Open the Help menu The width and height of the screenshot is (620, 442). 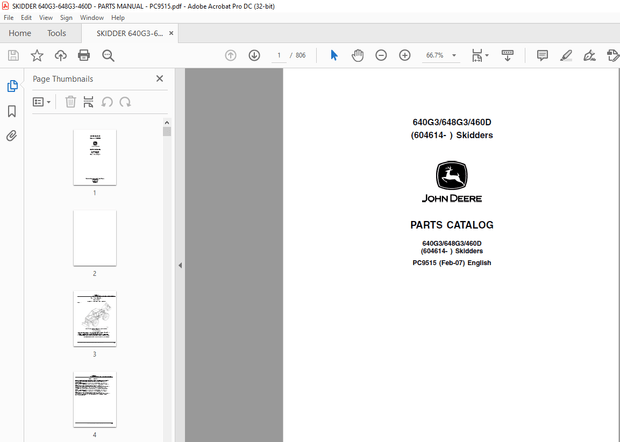118,18
